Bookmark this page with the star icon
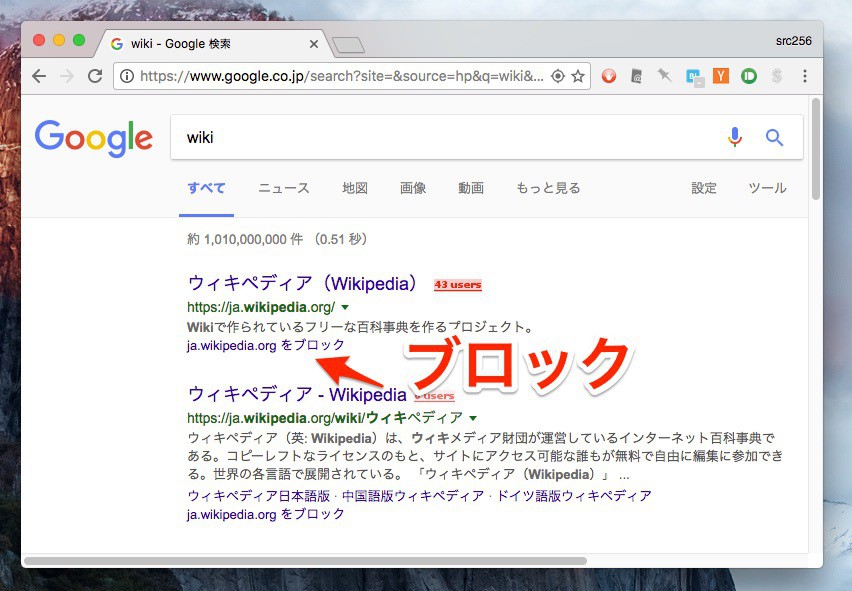 click(578, 76)
